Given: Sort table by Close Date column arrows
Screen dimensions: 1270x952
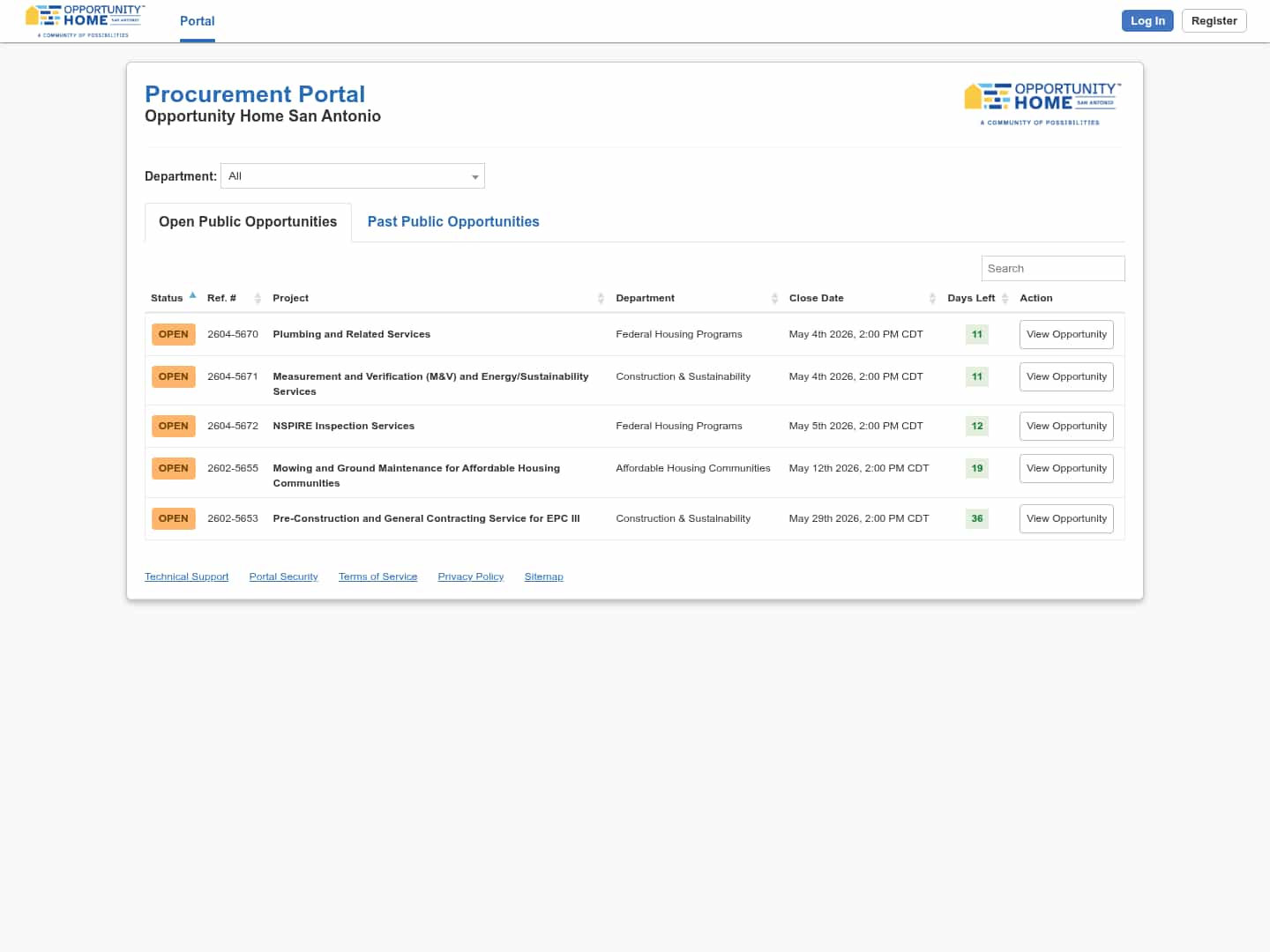Looking at the screenshot, I should click(932, 299).
